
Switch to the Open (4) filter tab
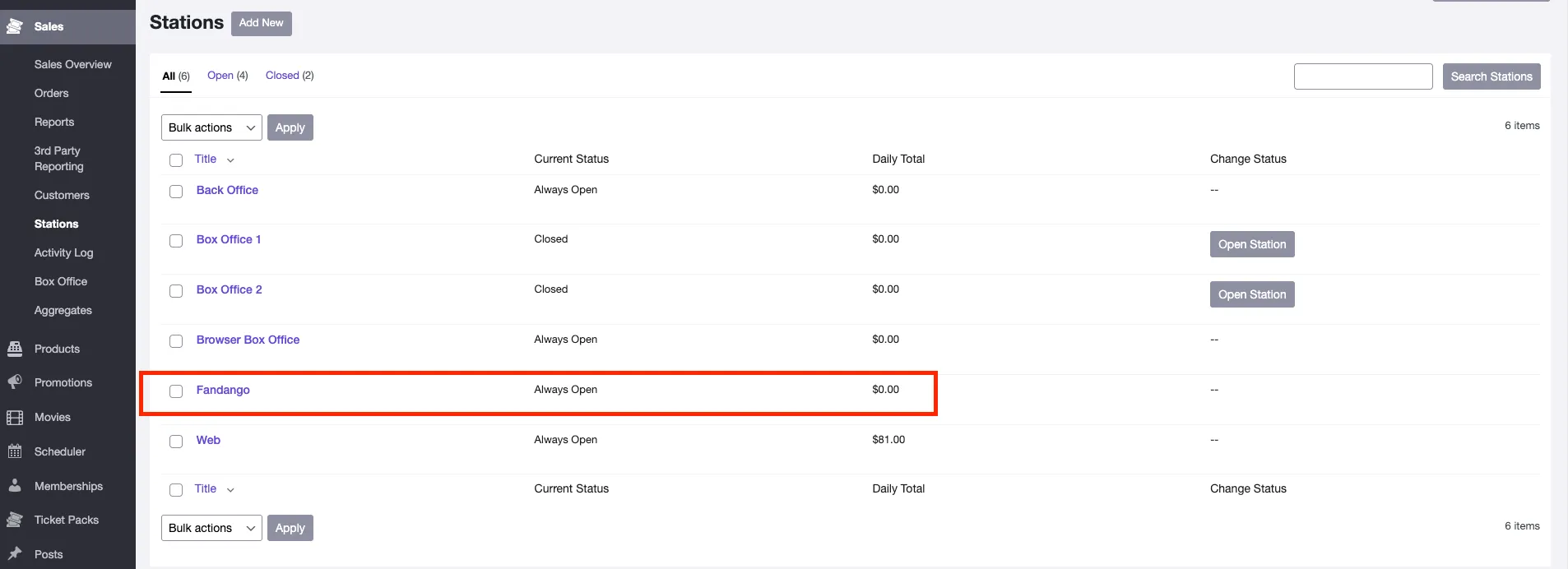pos(228,76)
